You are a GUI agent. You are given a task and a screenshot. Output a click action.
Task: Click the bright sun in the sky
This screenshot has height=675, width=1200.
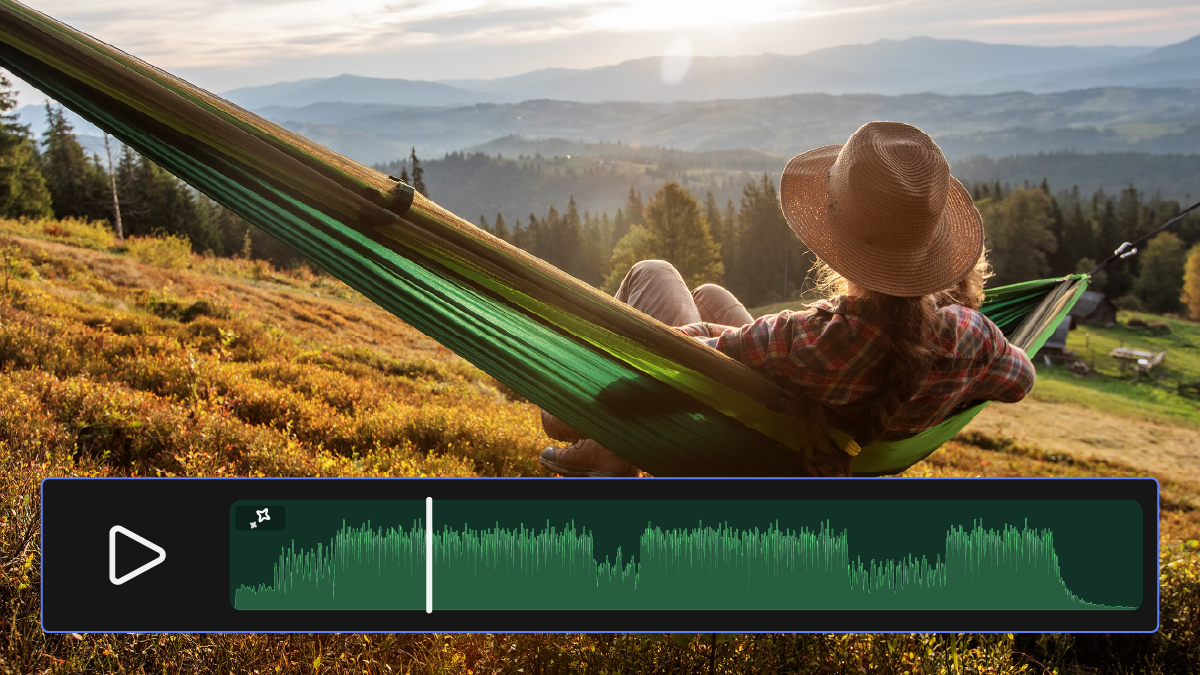690,15
